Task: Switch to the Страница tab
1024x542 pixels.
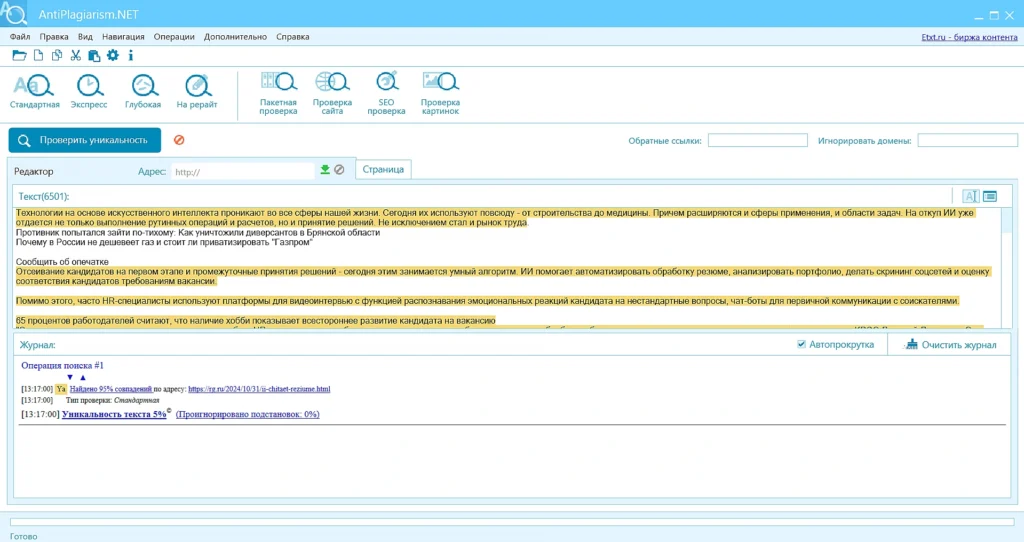Action: [x=383, y=169]
